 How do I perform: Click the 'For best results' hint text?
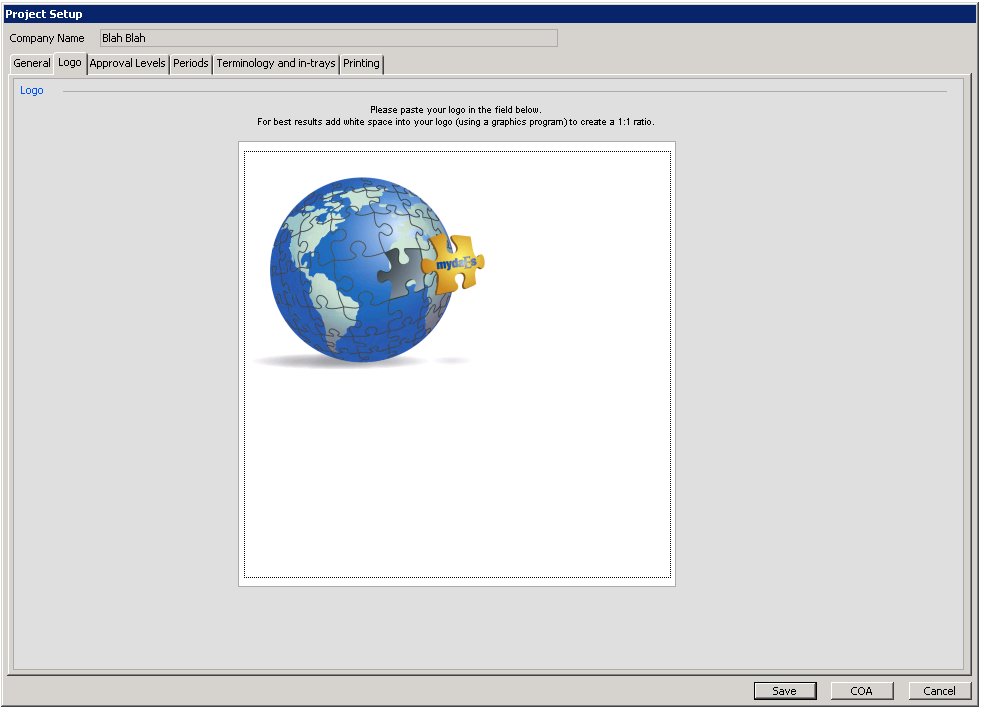point(456,122)
